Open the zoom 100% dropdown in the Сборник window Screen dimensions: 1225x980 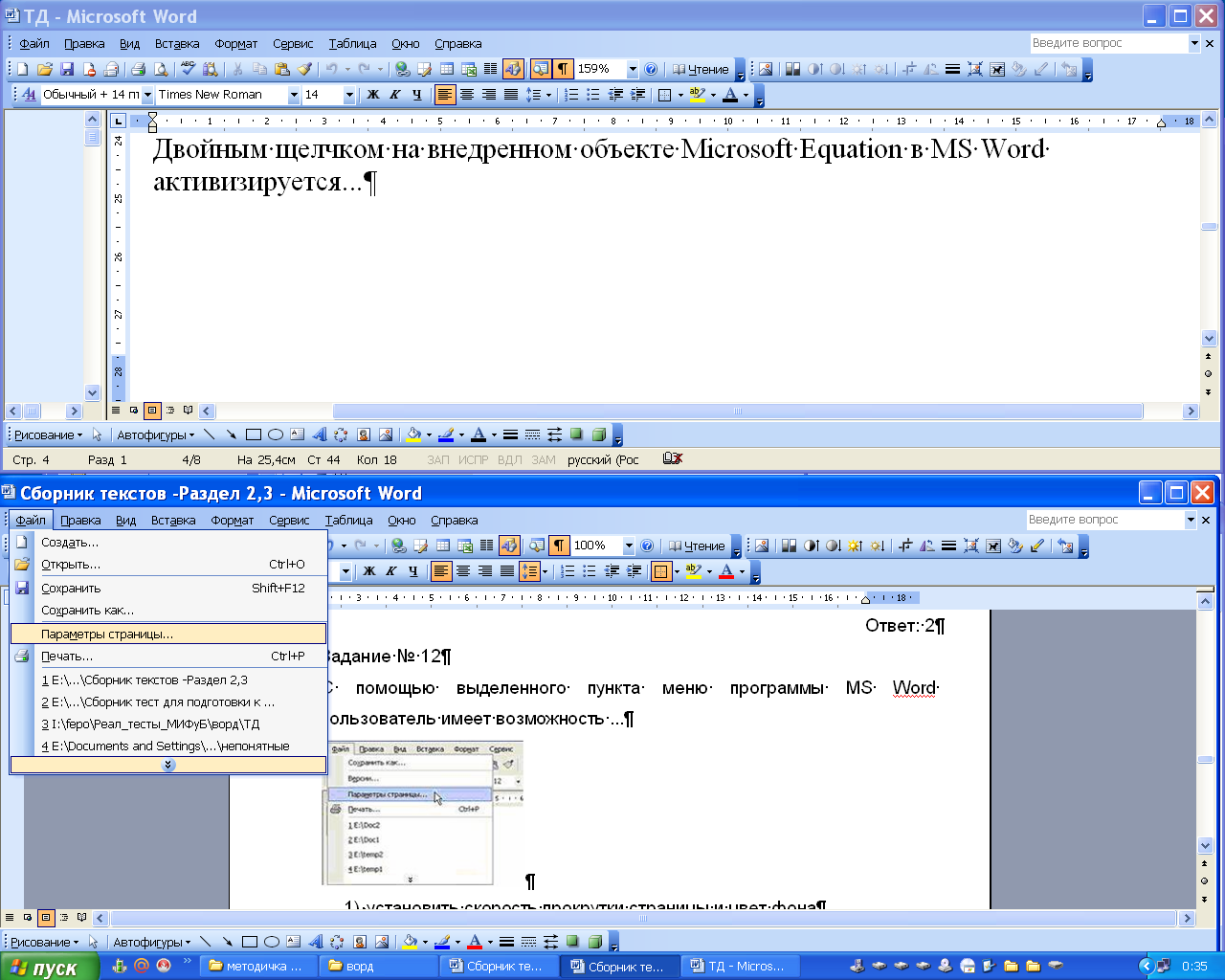(629, 546)
